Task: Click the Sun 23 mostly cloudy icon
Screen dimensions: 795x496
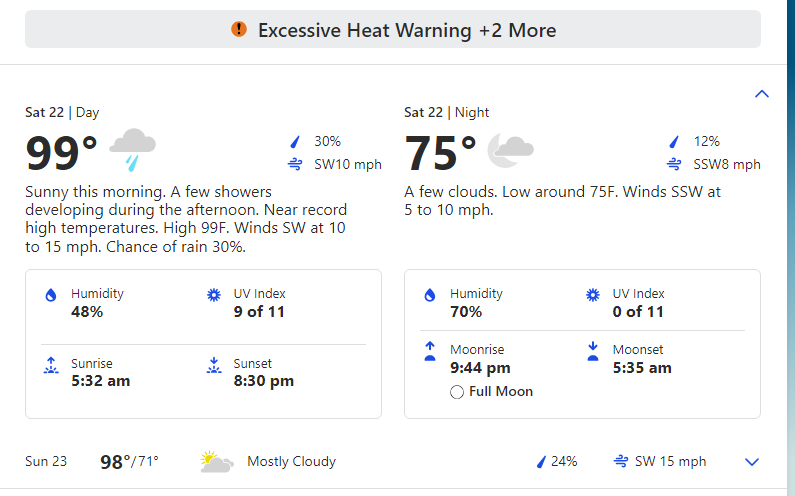Action: click(217, 462)
